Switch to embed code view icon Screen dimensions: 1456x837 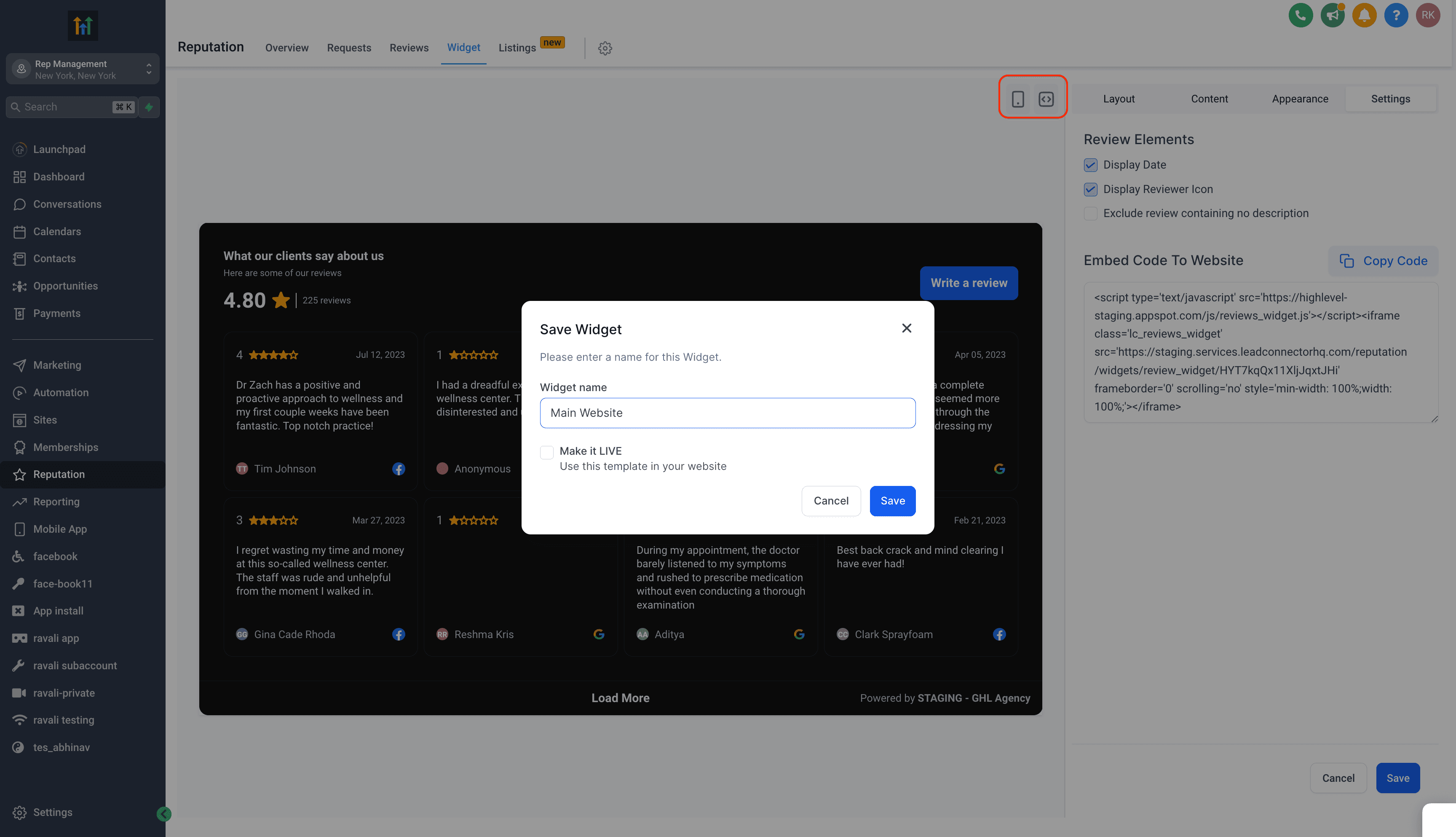click(1046, 99)
